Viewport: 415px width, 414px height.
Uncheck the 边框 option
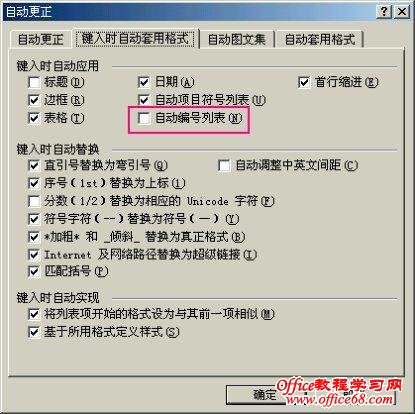34,100
